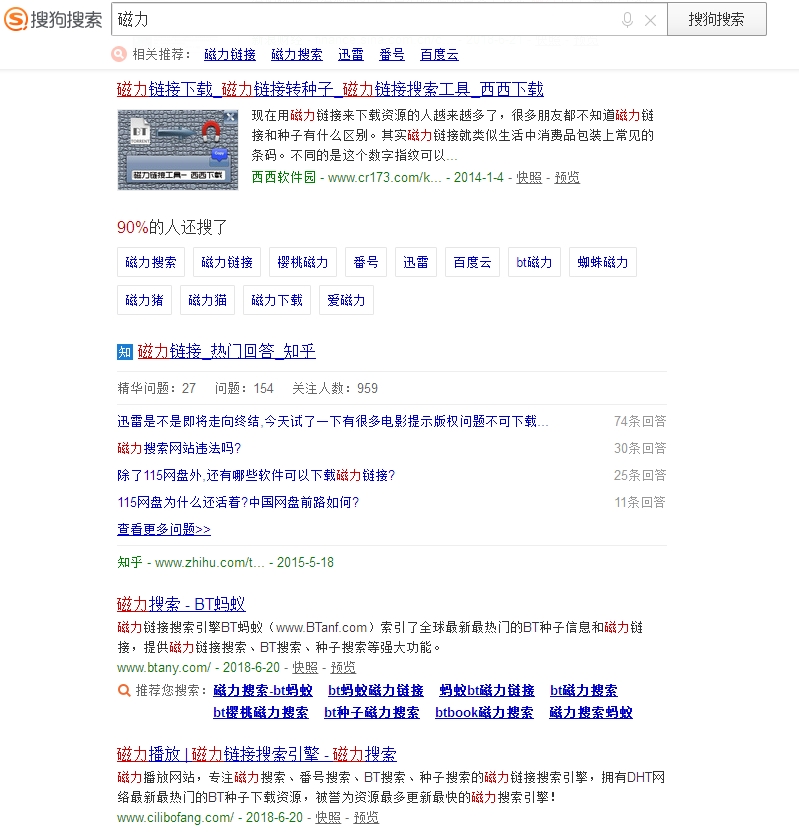Open suggested search bt磁力搜索
Image resolution: width=799 pixels, height=837 pixels.
point(583,691)
